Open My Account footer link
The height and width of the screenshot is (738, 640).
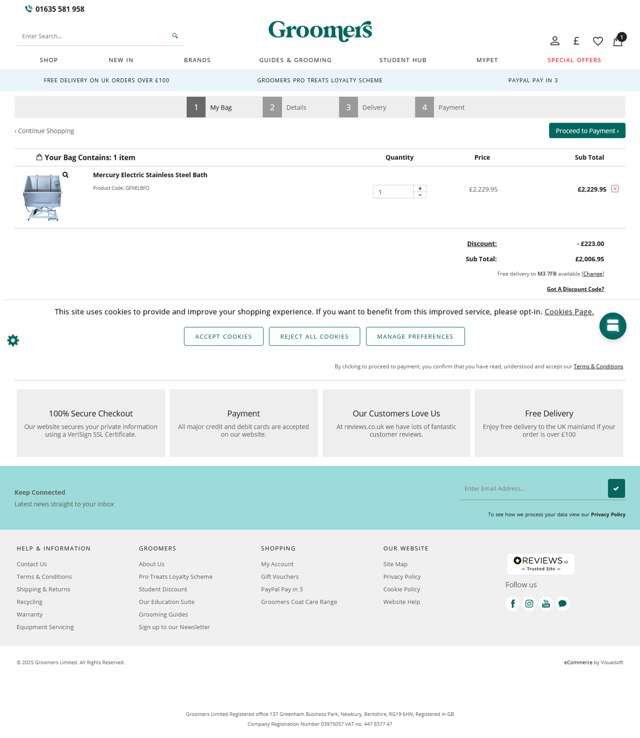point(277,564)
